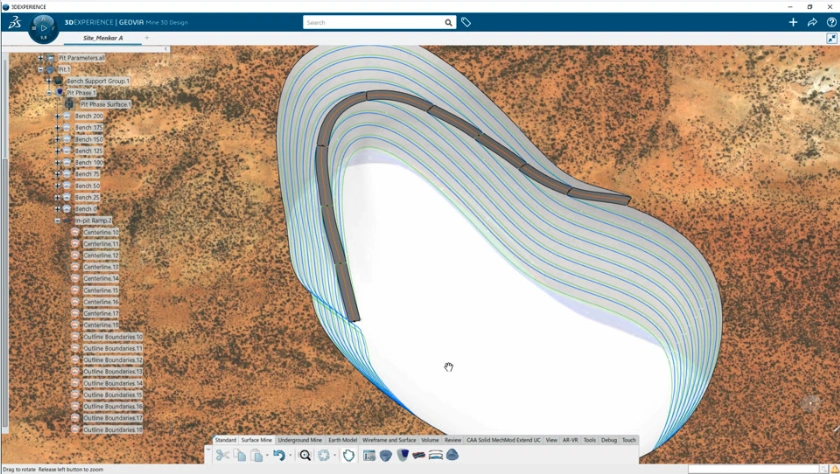The image size is (840, 474).
Task: Click the red-blue ramp icon in the toolbar
Action: point(419,455)
